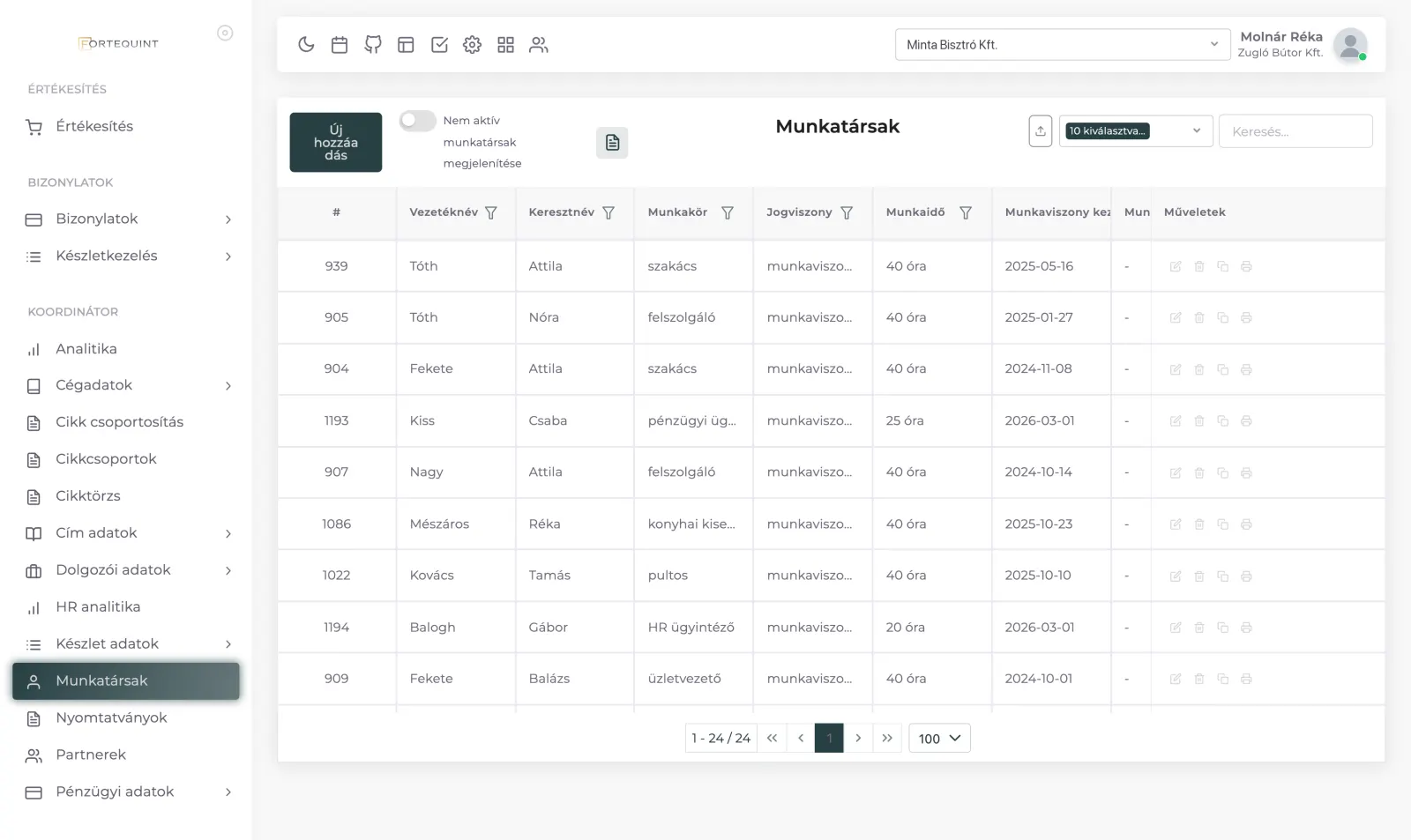Image resolution: width=1411 pixels, height=840 pixels.
Task: Filter the Munkakör column
Action: [728, 212]
